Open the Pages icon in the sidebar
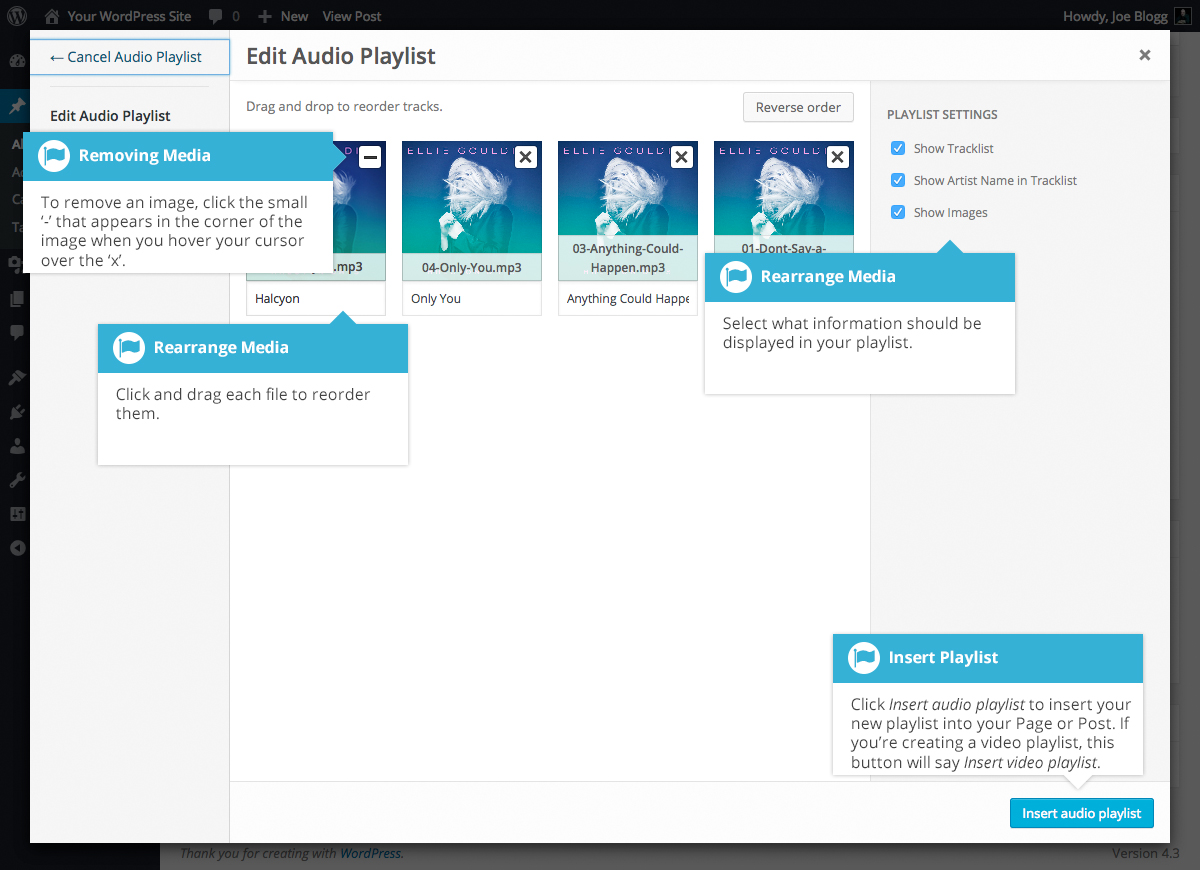The height and width of the screenshot is (870, 1200). [x=17, y=298]
